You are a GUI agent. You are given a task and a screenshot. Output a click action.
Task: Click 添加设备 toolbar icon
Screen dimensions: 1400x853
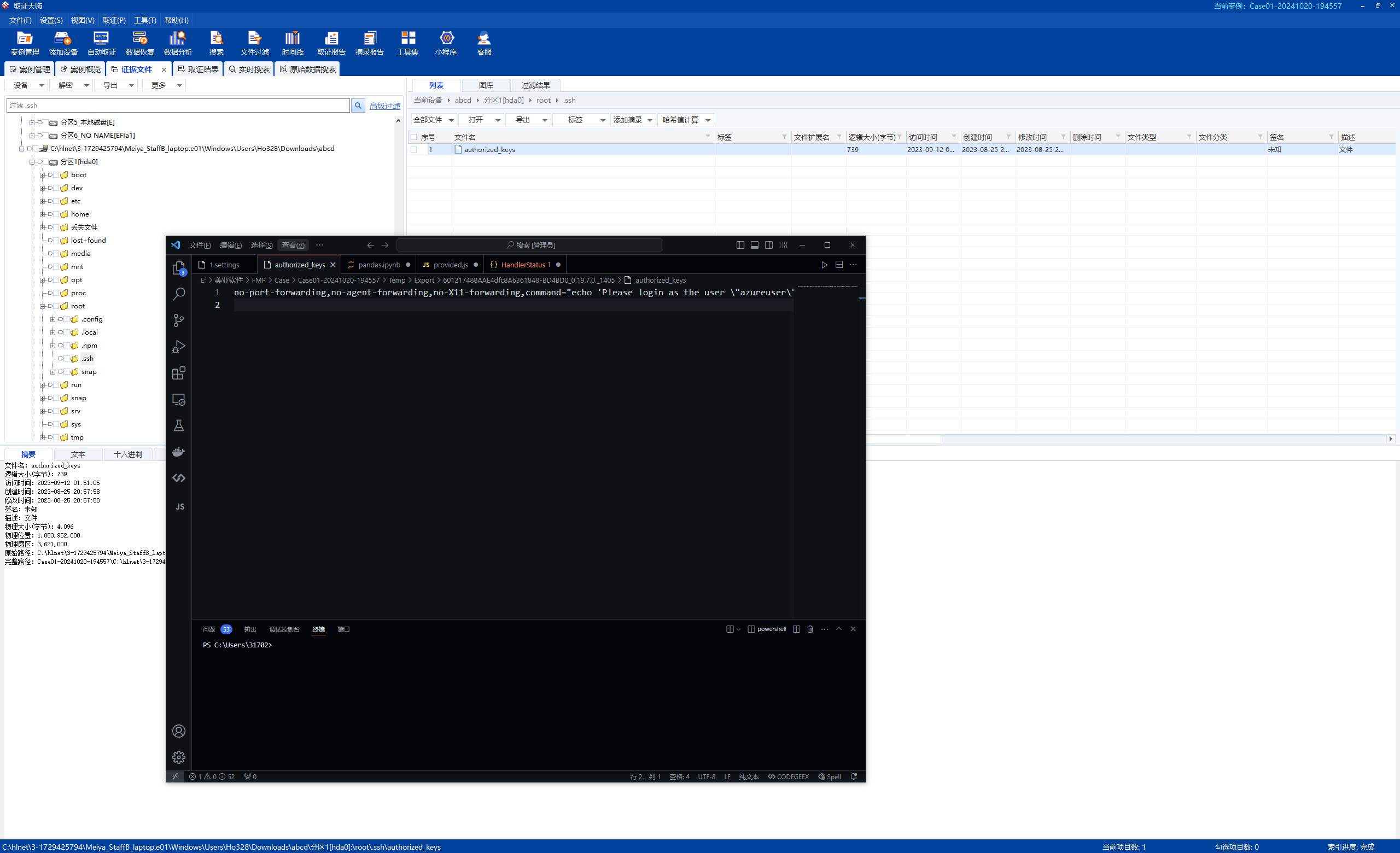(63, 43)
